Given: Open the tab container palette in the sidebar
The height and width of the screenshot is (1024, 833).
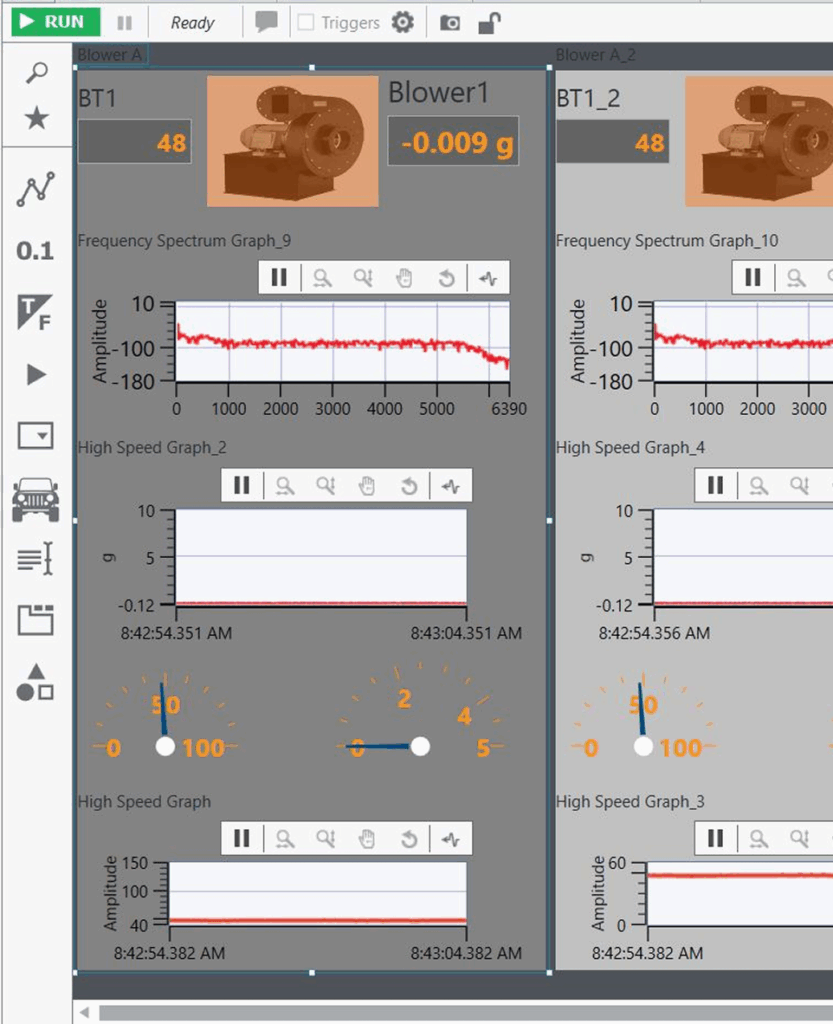Looking at the screenshot, I should point(36,620).
